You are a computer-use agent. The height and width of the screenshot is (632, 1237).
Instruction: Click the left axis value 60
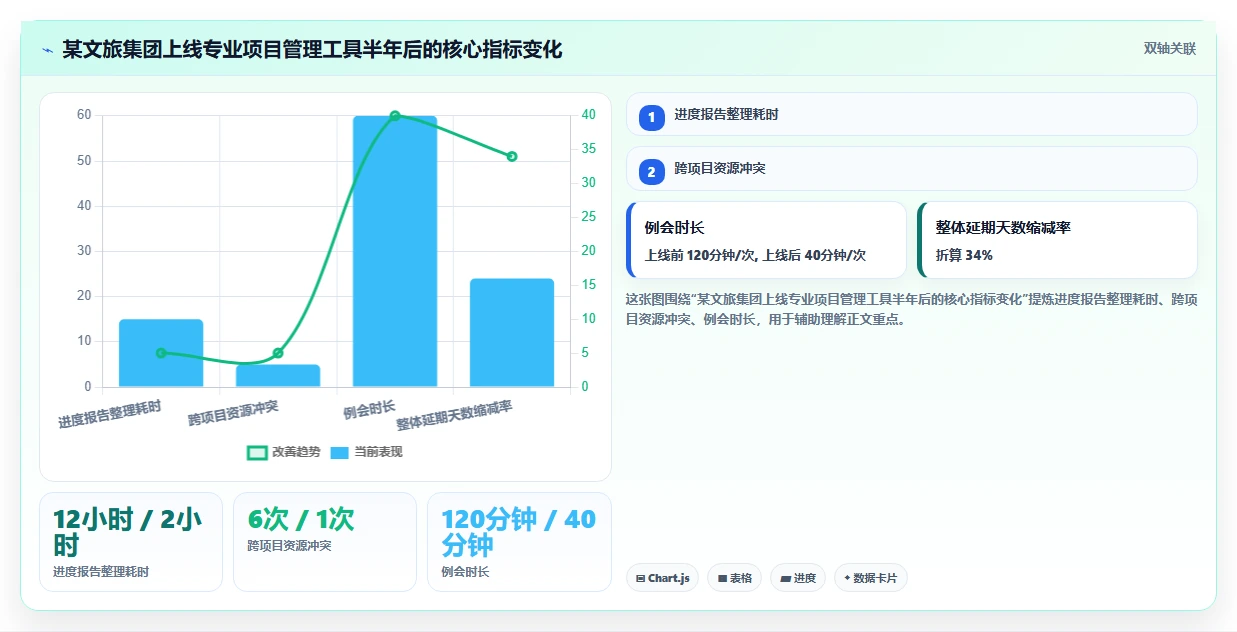[84, 115]
